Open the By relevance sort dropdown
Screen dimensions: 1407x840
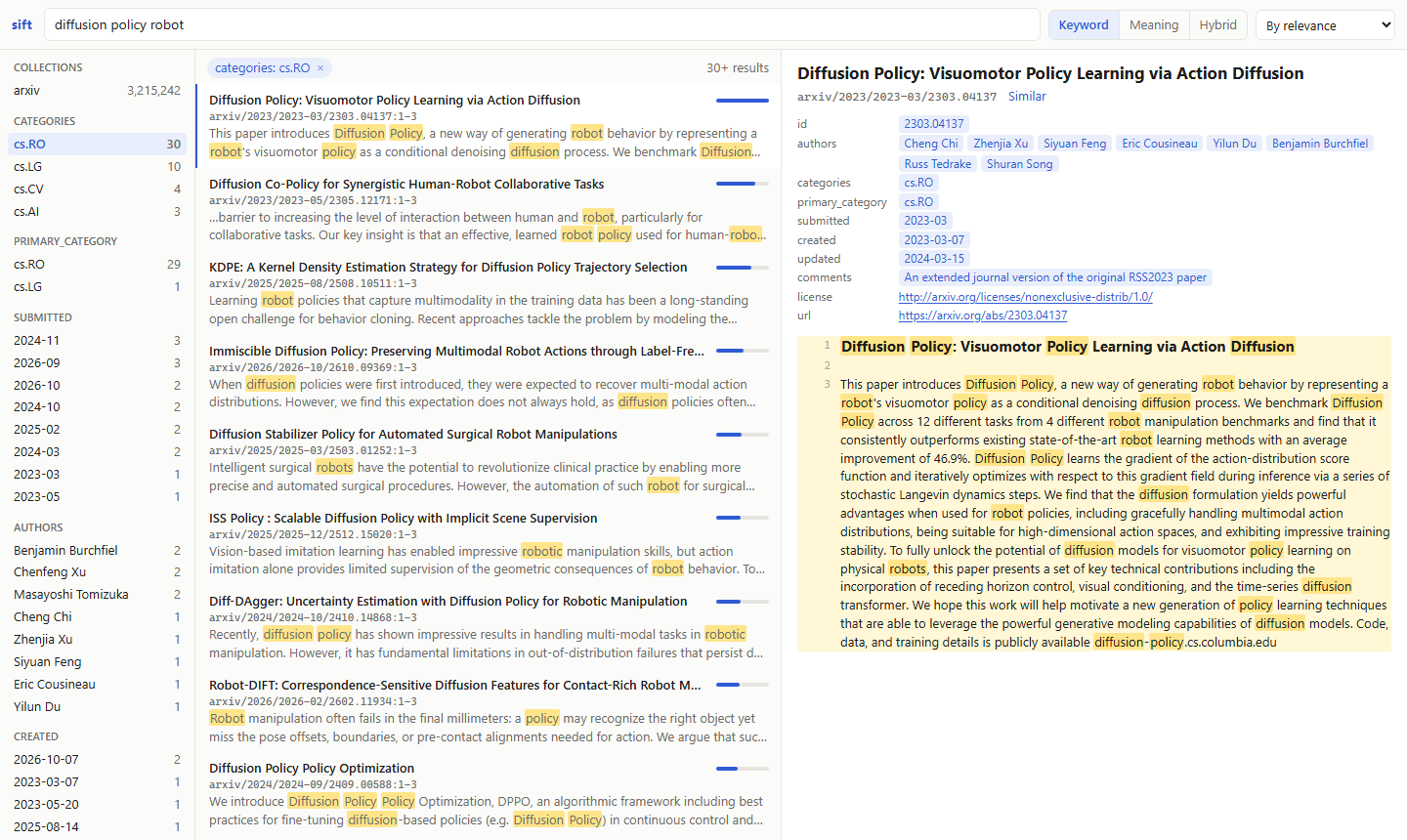click(1325, 25)
